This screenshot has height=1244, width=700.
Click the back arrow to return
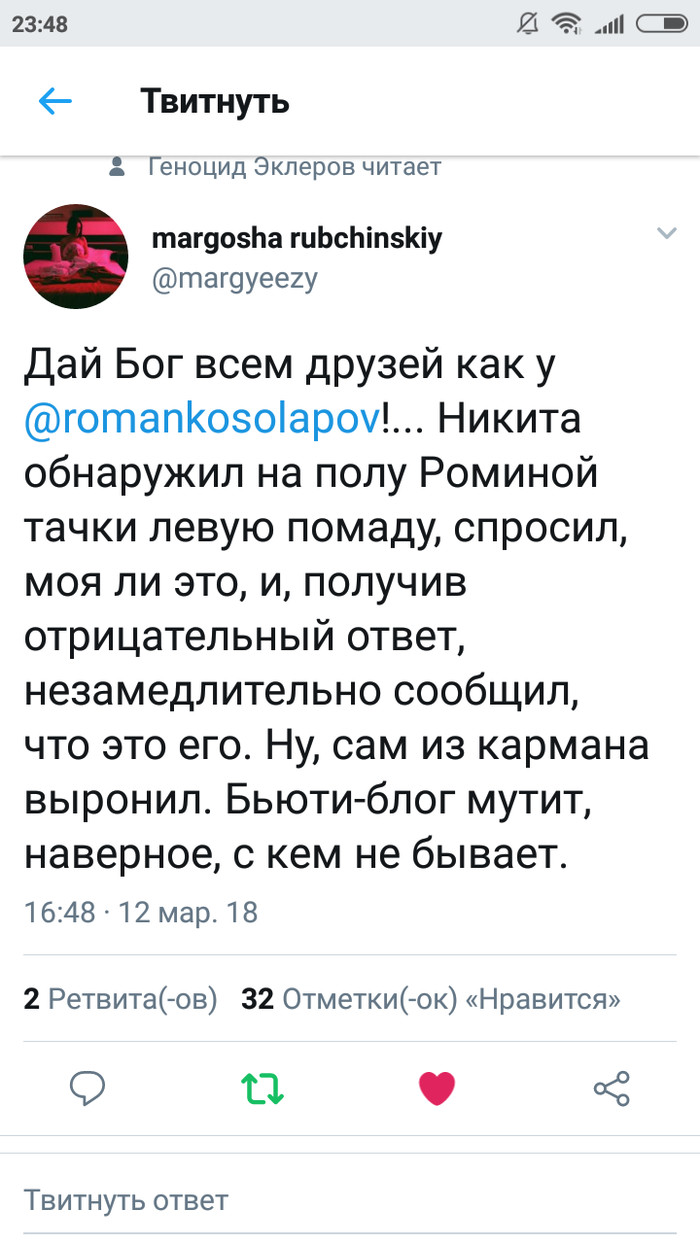[x=55, y=101]
